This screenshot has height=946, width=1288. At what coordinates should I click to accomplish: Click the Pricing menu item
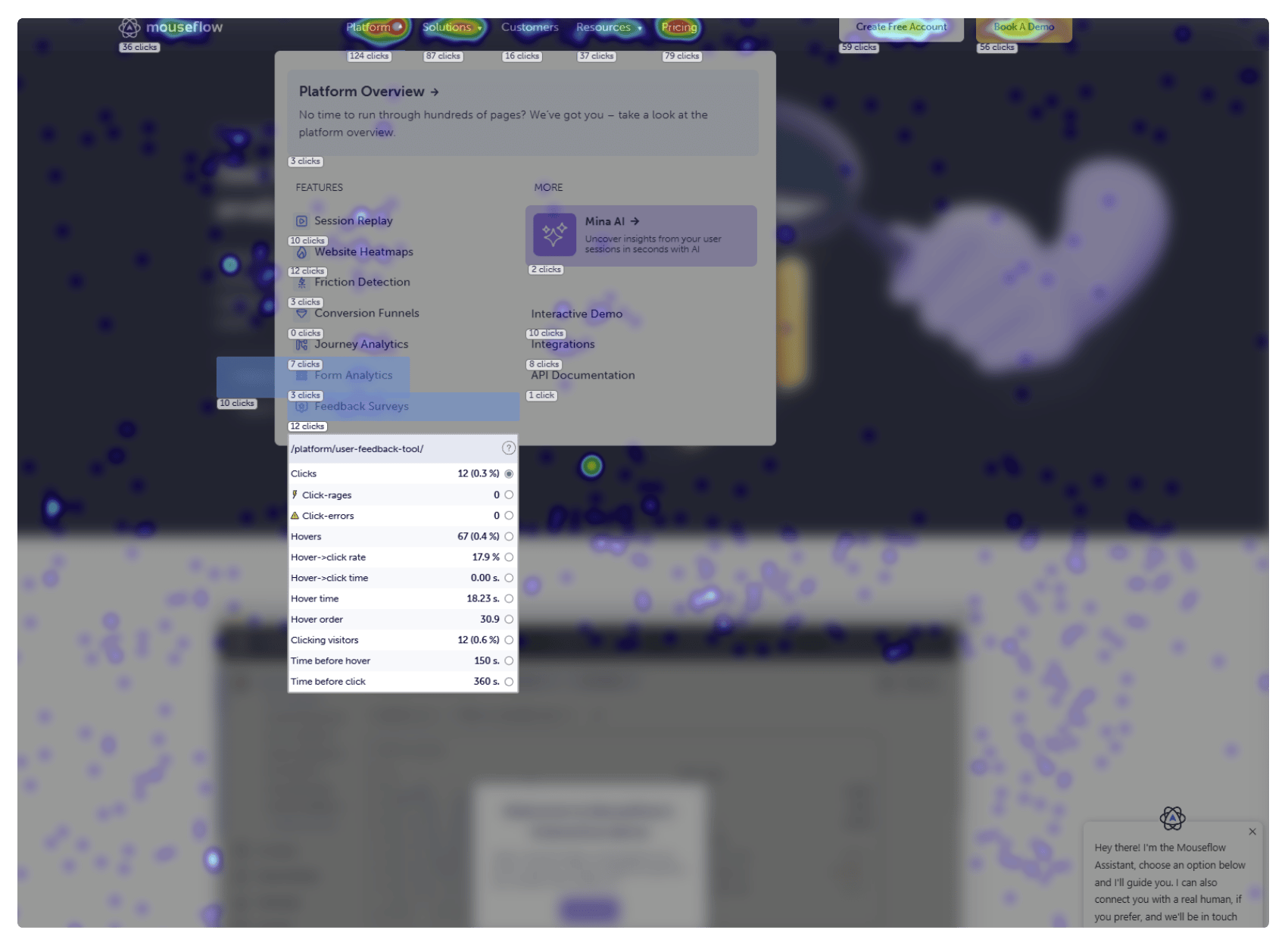coord(678,27)
